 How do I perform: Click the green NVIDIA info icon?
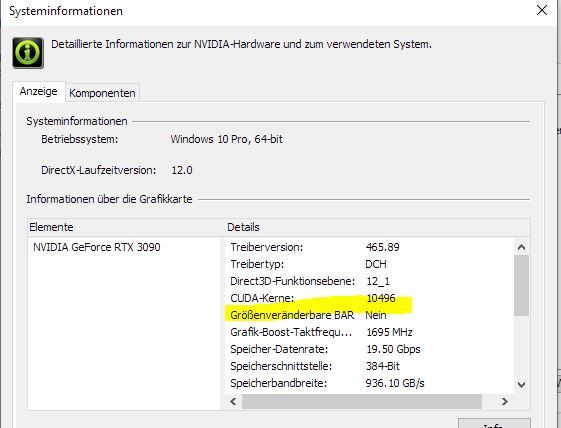[28, 53]
